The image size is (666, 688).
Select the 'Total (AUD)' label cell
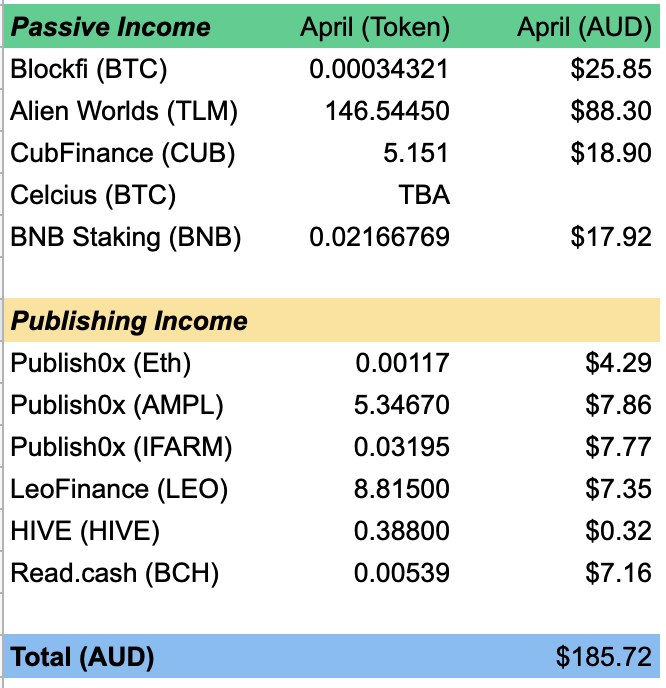tap(82, 657)
